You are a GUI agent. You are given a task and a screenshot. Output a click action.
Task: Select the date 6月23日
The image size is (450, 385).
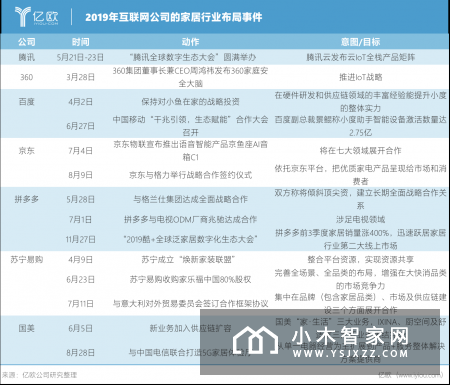pyautogui.click(x=80, y=279)
